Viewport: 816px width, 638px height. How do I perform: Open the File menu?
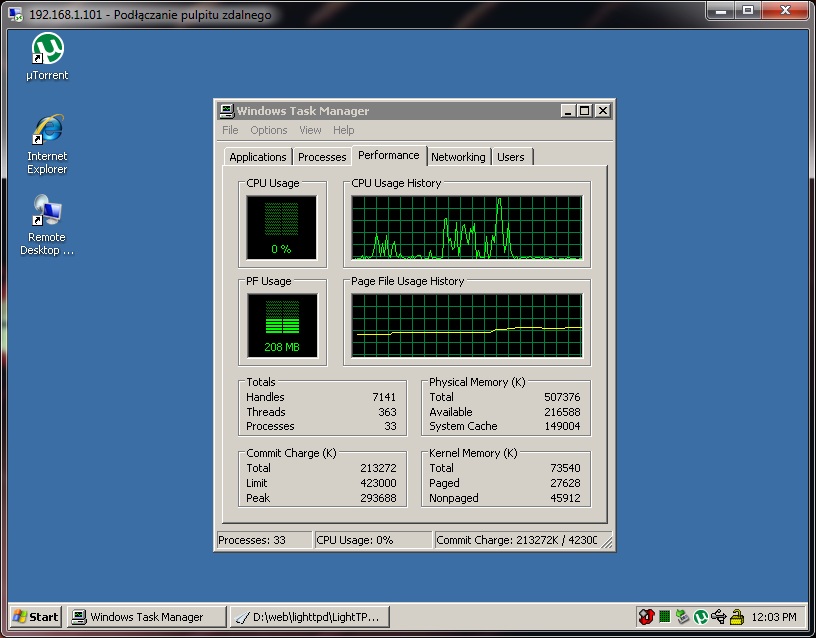click(230, 130)
